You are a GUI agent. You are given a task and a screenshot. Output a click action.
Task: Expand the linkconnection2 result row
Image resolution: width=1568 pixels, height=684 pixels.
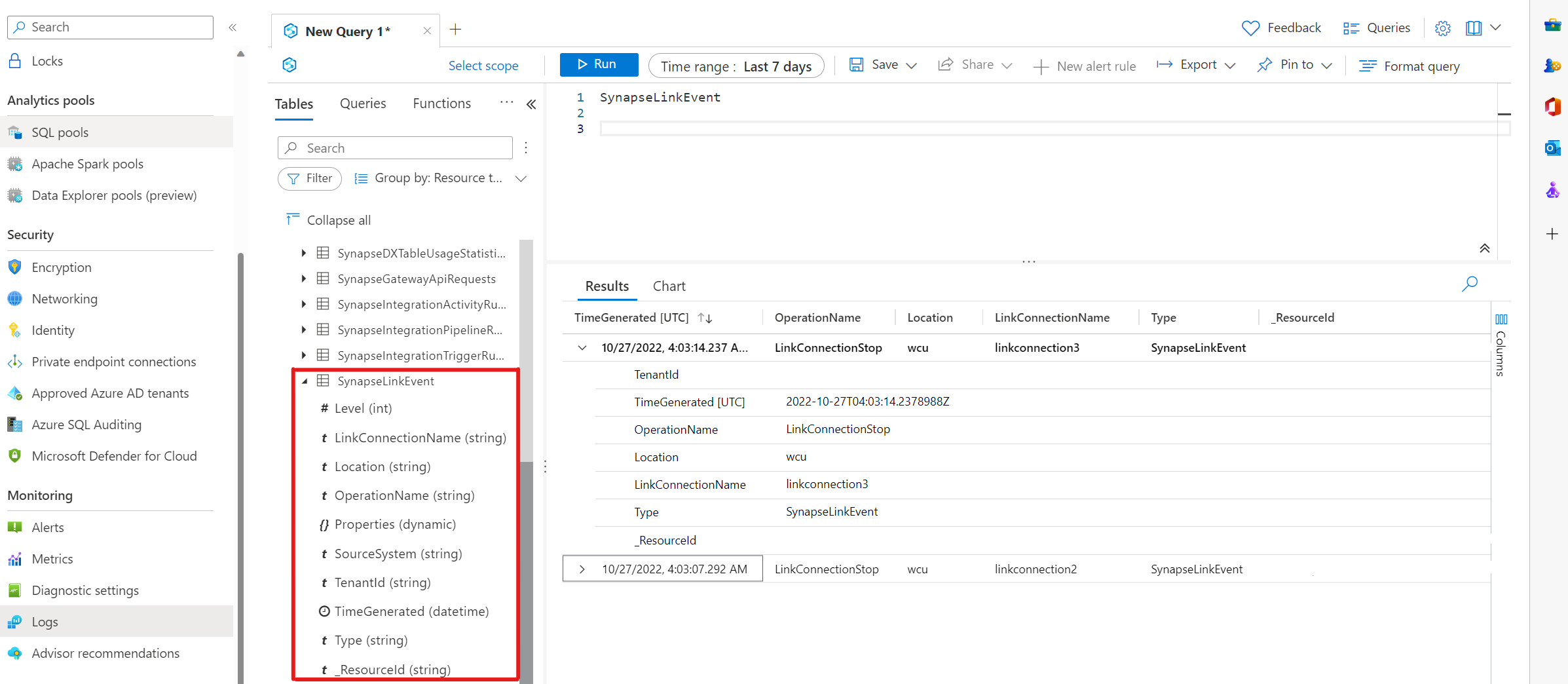coord(582,569)
